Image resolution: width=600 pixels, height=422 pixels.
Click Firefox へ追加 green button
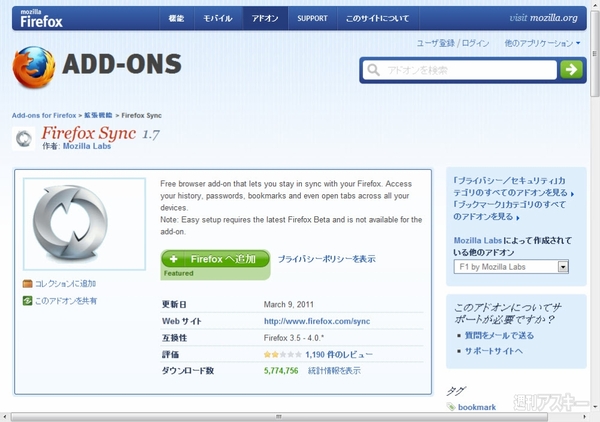(x=215, y=259)
